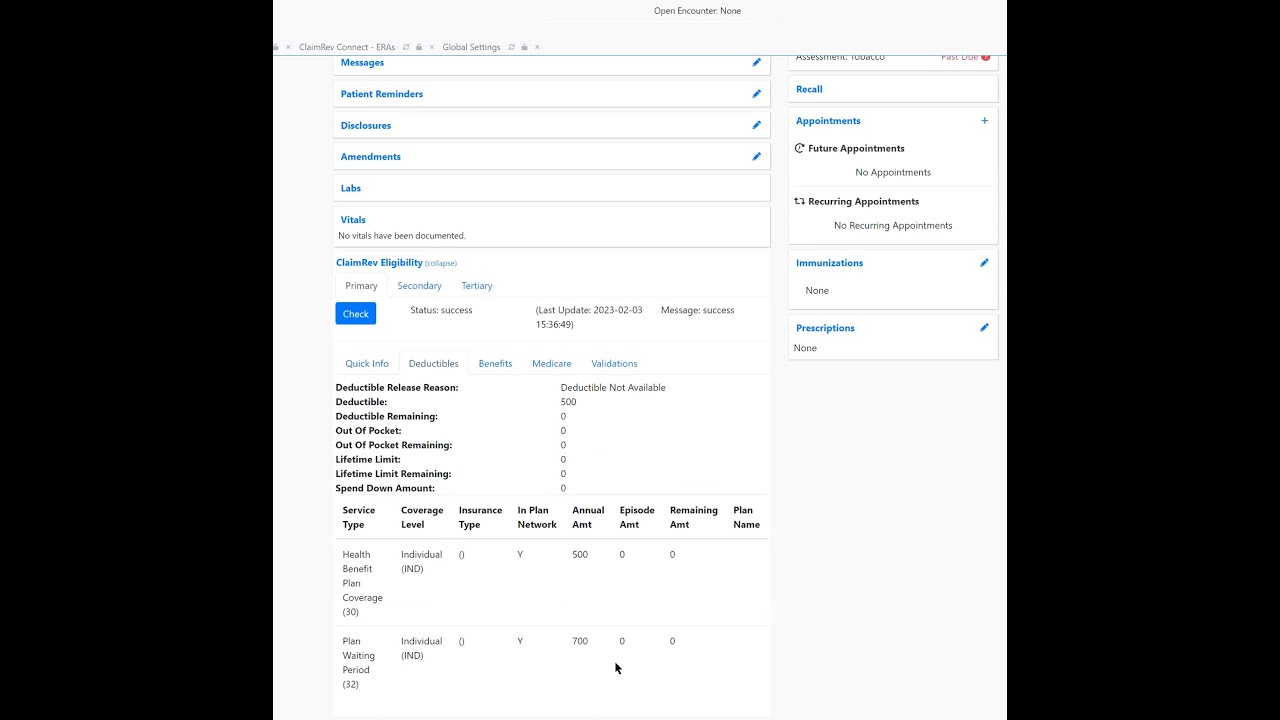Click 'Open Encounter: None' text
This screenshot has height=720, width=1280.
[697, 11]
